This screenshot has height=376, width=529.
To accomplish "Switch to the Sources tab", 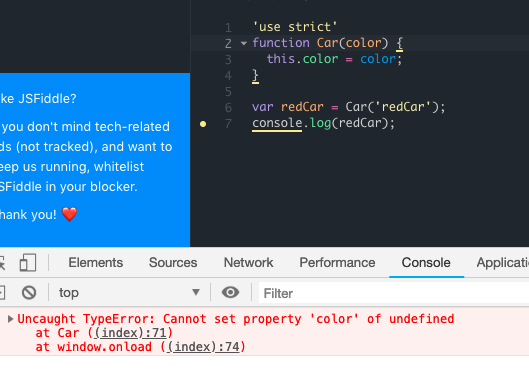I will (x=173, y=263).
